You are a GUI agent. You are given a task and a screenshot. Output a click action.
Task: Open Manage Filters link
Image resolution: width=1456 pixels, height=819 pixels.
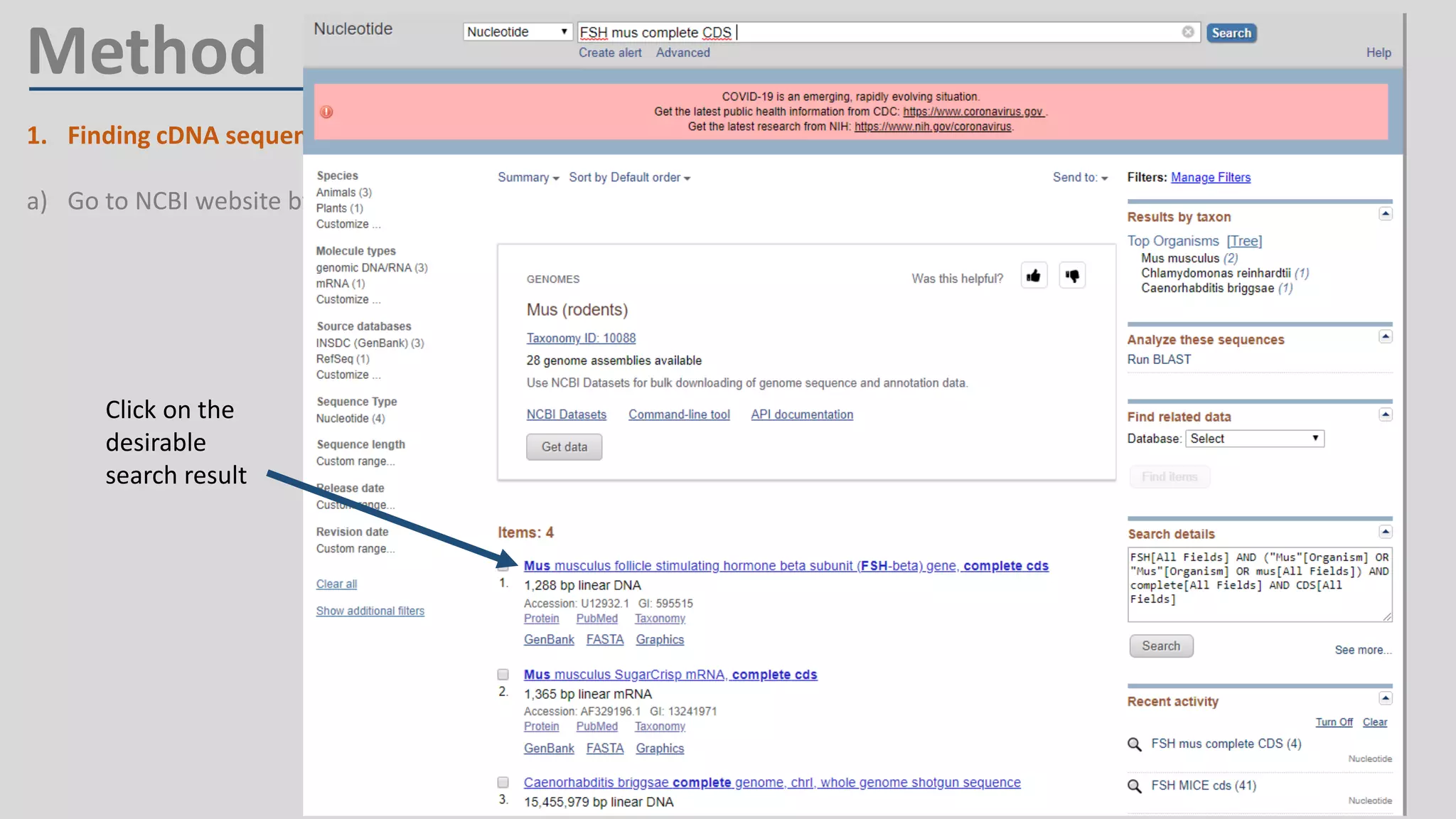(x=1211, y=178)
